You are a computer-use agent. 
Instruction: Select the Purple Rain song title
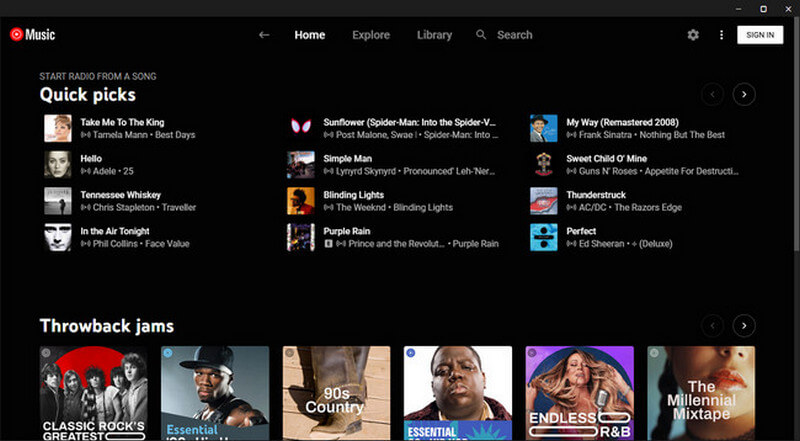(x=346, y=231)
